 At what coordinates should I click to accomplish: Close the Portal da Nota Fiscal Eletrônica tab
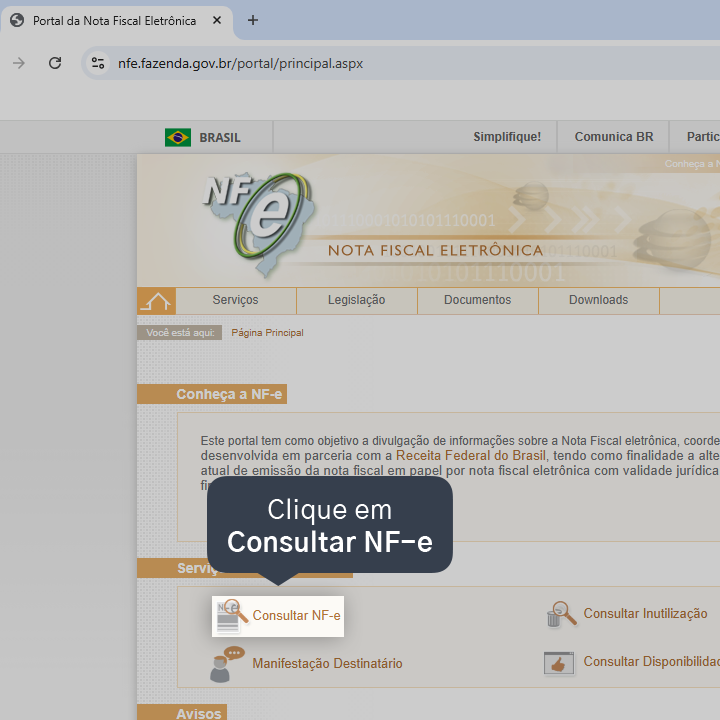pyautogui.click(x=217, y=20)
